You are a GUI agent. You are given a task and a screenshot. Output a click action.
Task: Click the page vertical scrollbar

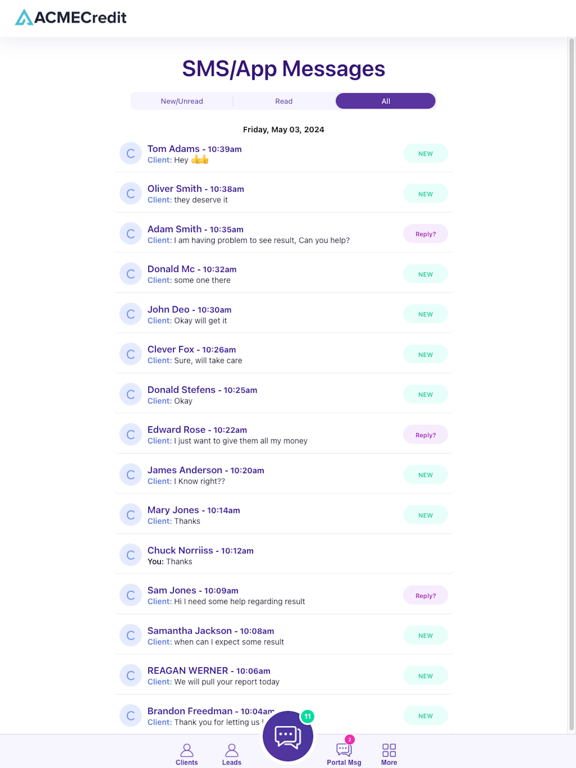pyautogui.click(x=571, y=384)
